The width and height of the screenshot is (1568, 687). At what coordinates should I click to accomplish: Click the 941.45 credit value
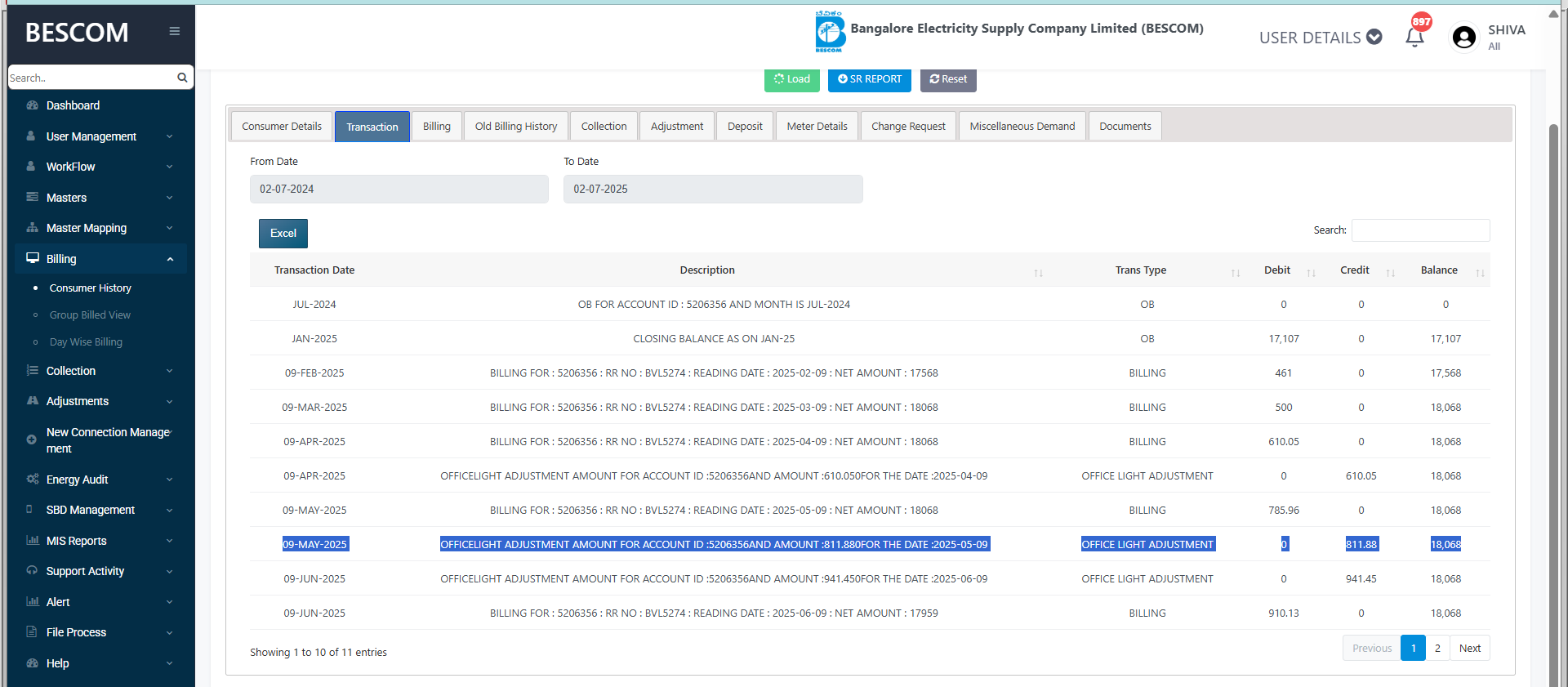click(1361, 578)
